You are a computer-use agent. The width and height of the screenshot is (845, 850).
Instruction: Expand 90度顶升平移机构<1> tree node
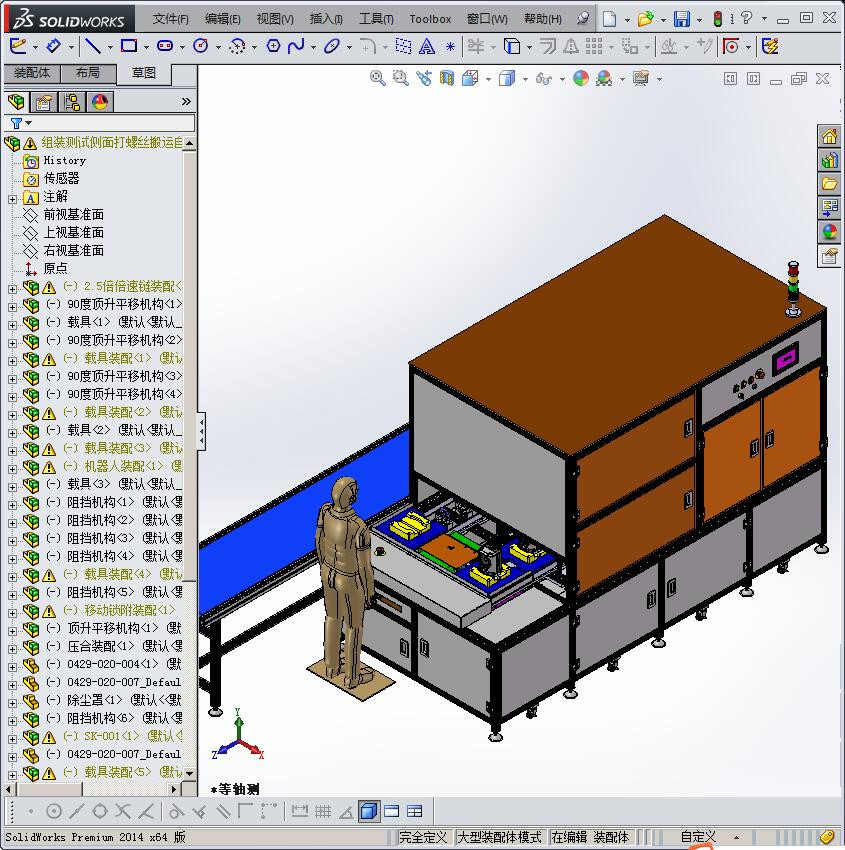[12, 307]
